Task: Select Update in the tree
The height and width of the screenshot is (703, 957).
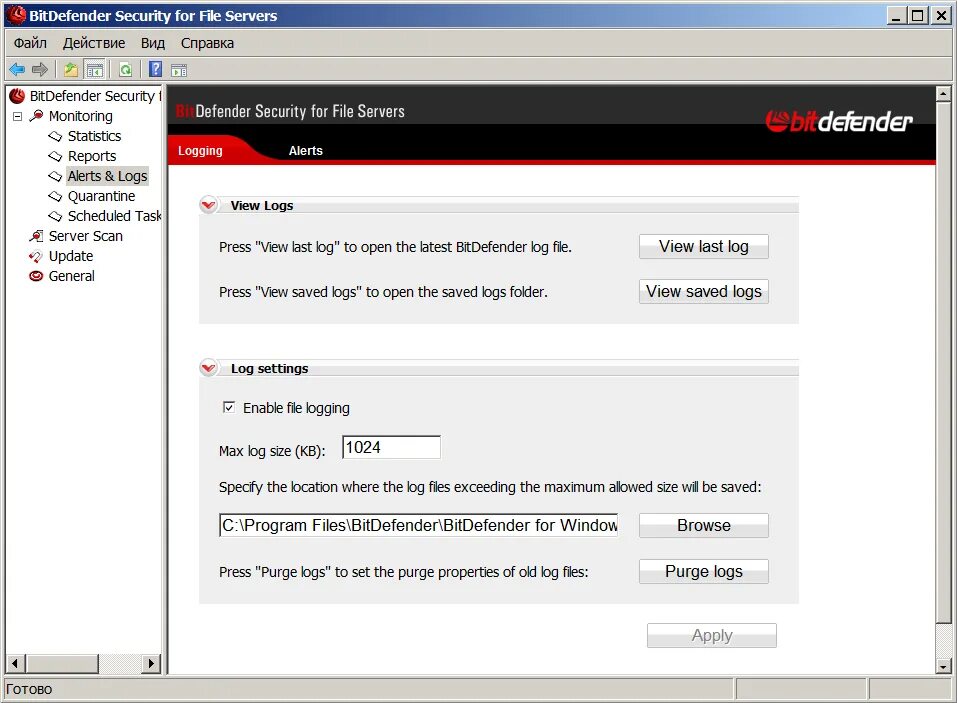Action: pyautogui.click(x=71, y=256)
